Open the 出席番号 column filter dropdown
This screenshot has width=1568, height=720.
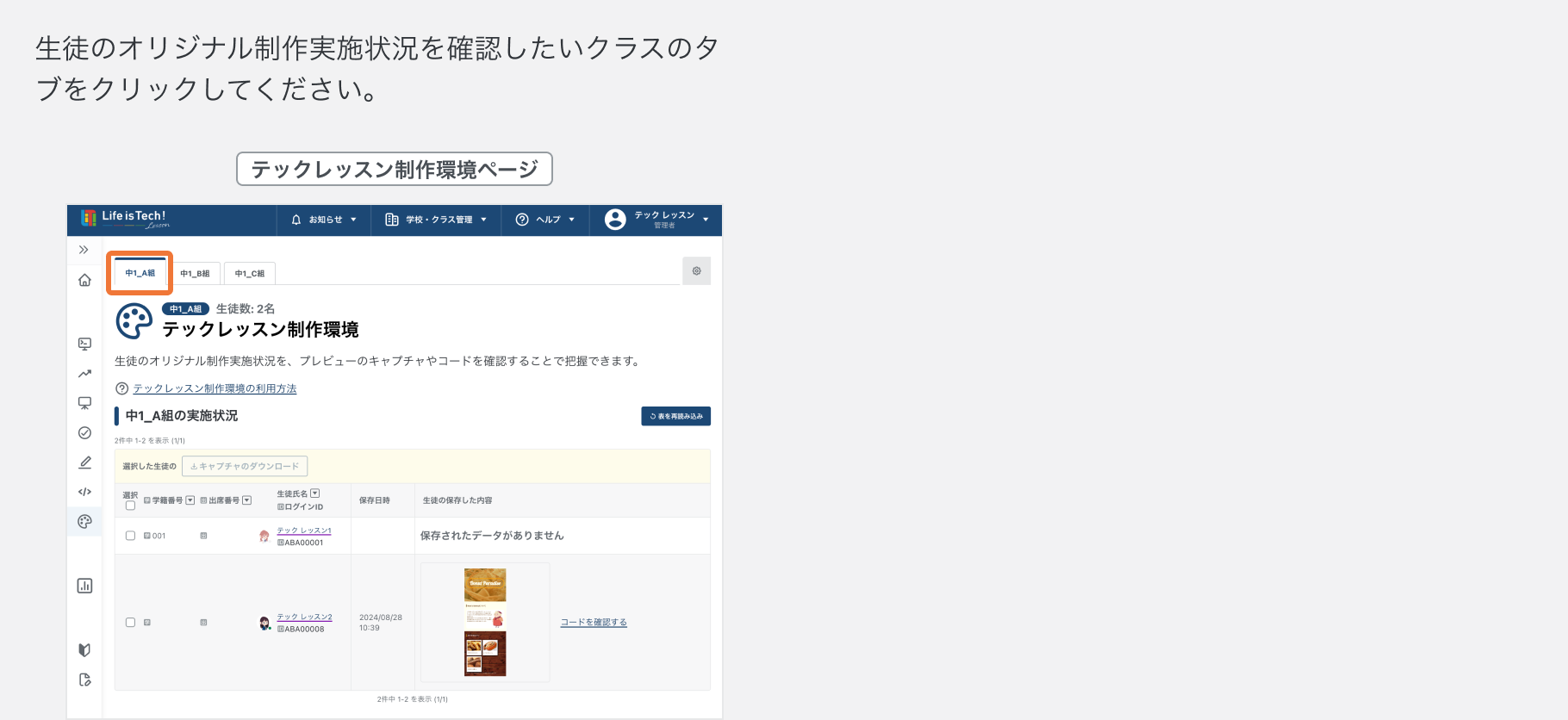[247, 500]
